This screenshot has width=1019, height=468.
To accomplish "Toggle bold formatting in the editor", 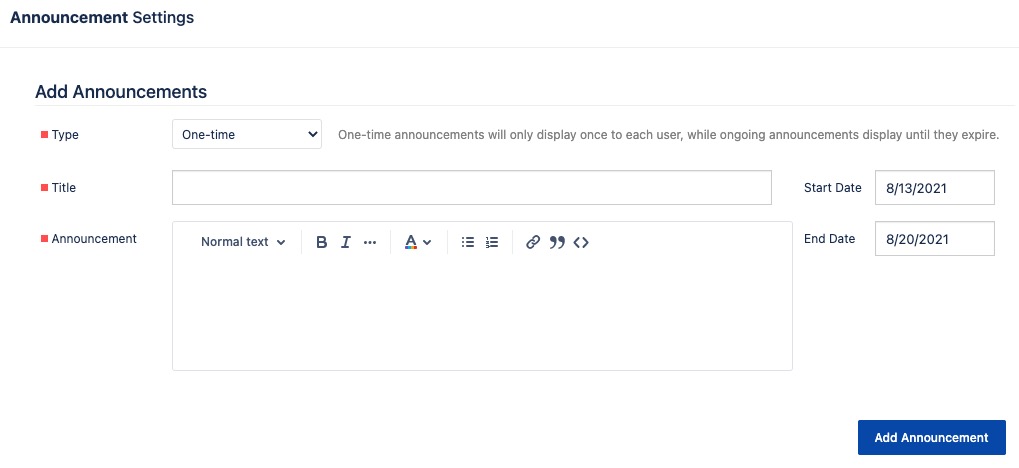I will tap(321, 242).
